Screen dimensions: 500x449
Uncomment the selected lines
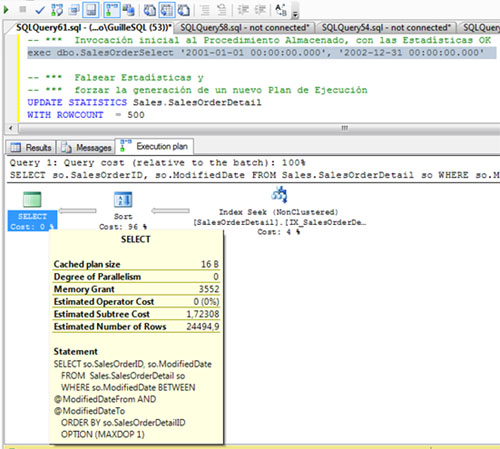222,10
